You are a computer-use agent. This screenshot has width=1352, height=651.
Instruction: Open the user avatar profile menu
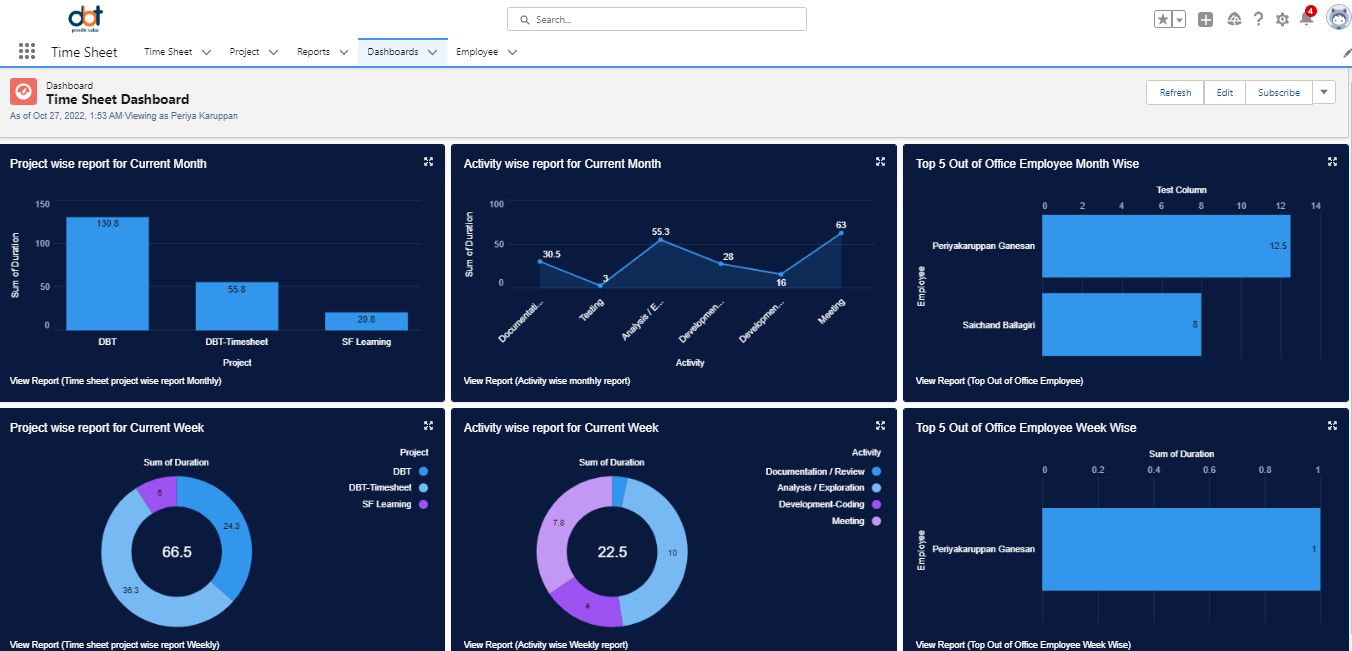click(x=1338, y=18)
